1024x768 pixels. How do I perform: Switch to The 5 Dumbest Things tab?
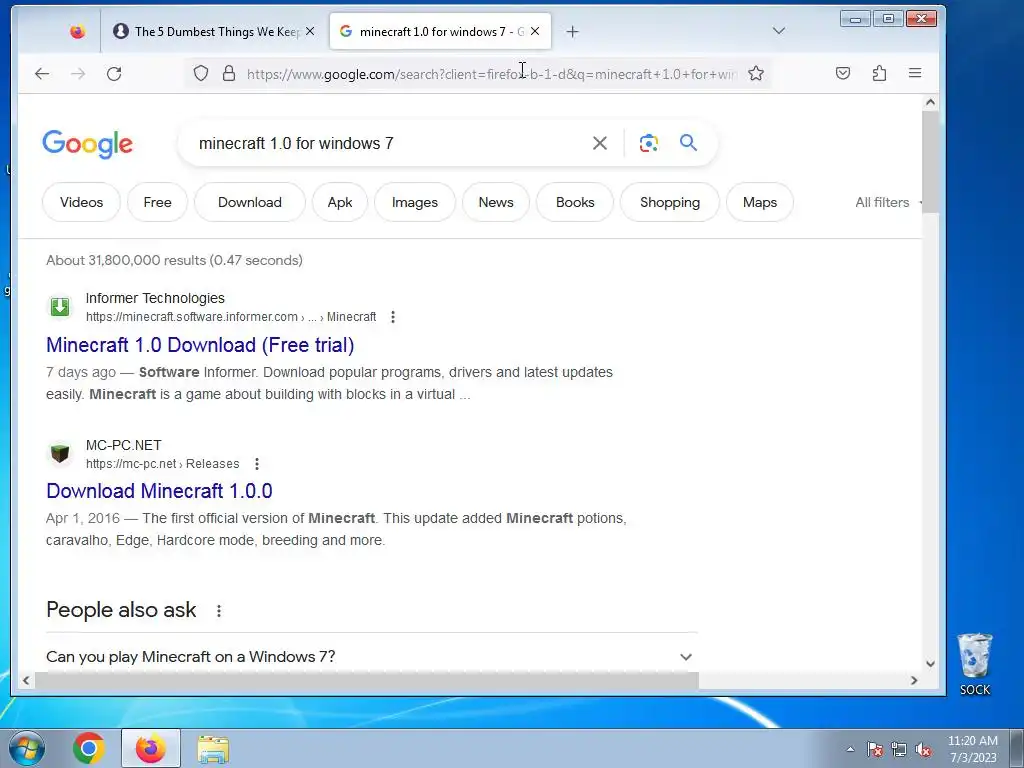click(x=207, y=31)
